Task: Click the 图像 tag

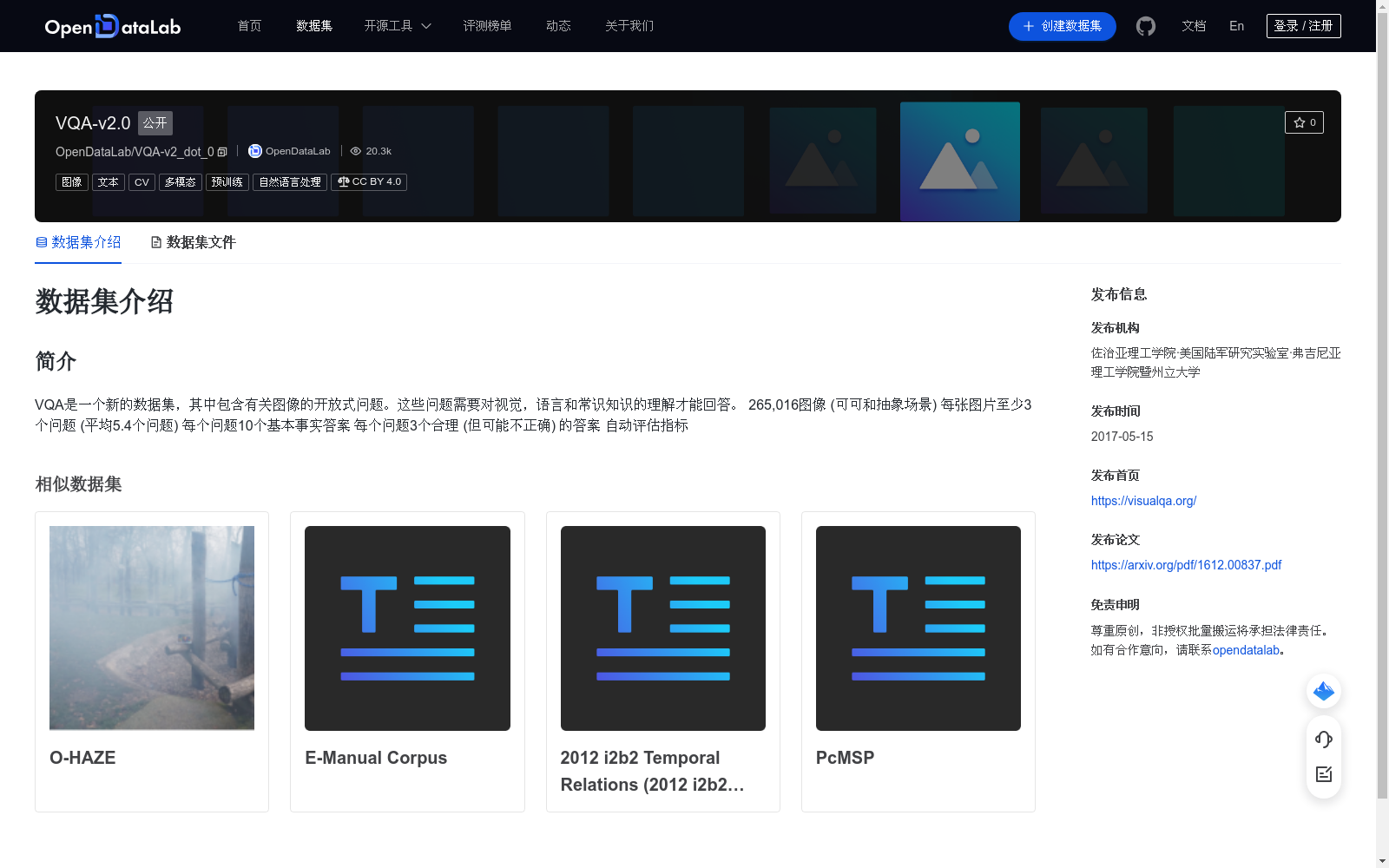Action: pyautogui.click(x=72, y=182)
